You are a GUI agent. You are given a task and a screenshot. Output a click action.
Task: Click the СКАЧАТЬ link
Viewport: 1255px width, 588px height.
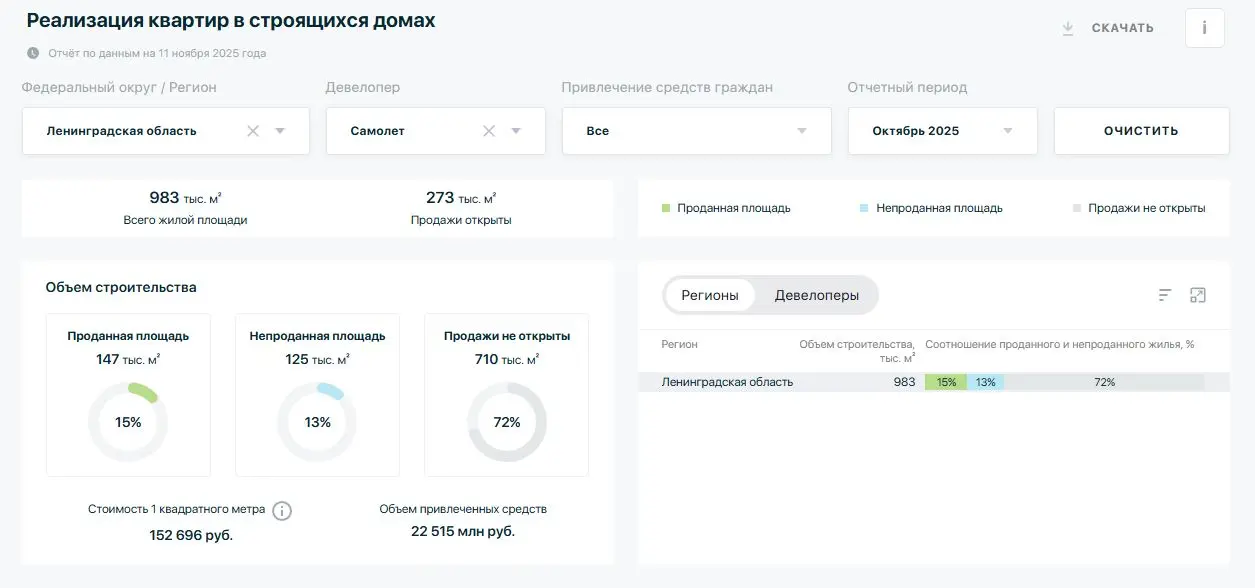pos(1122,28)
